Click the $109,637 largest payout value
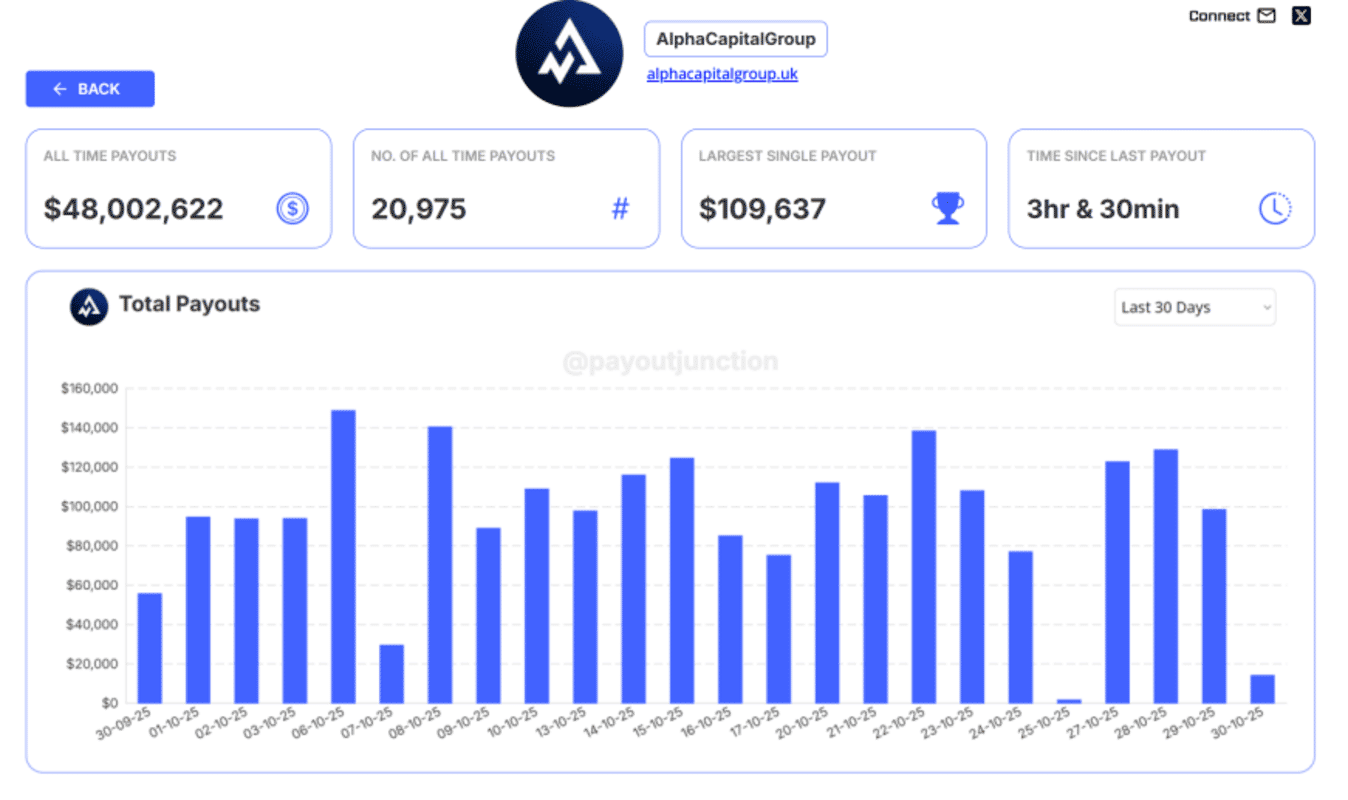Screen dimensions: 1348x800 tap(763, 209)
